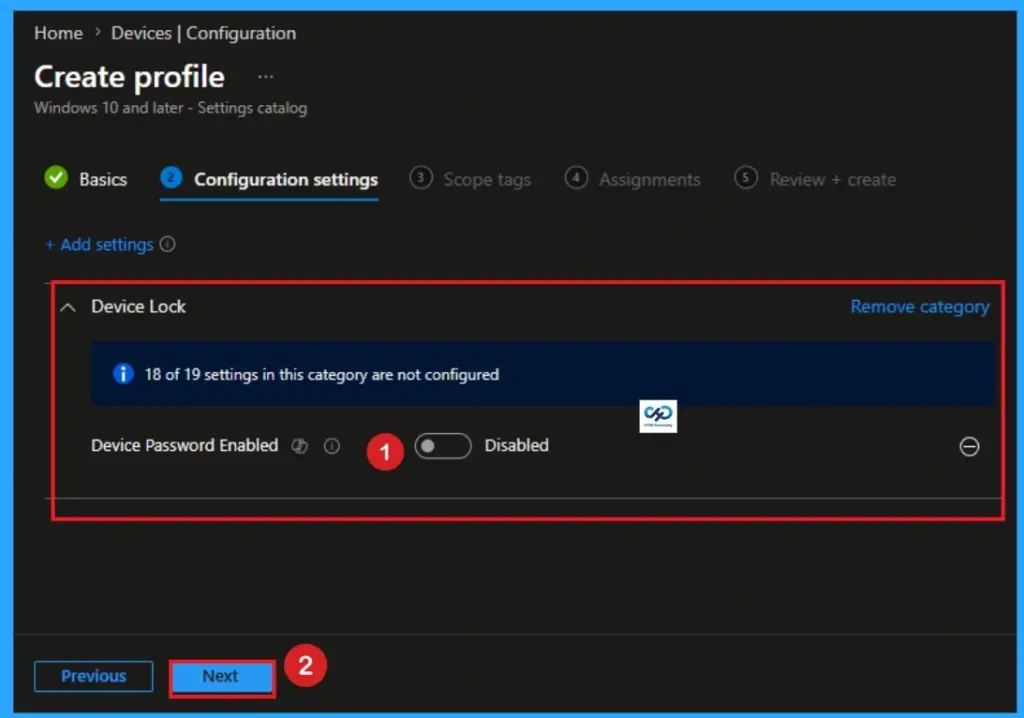This screenshot has width=1024, height=718.
Task: Click '18 of 19 settings' notice text
Action: click(322, 374)
